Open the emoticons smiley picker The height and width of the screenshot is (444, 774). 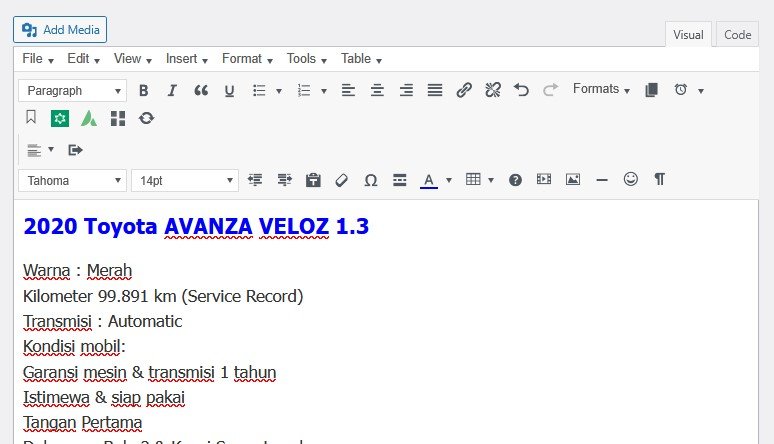point(630,179)
